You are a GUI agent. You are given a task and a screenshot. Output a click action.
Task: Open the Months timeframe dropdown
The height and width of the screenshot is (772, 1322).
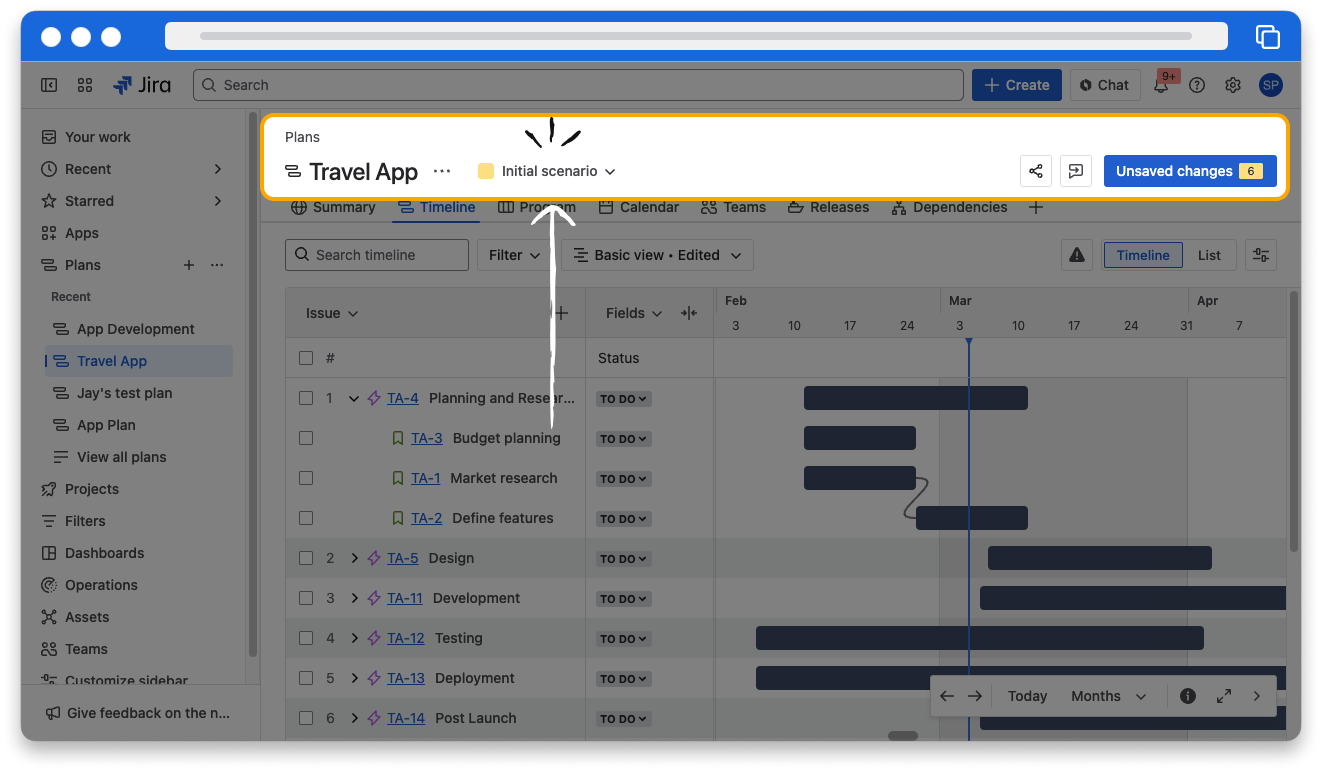pos(1108,696)
